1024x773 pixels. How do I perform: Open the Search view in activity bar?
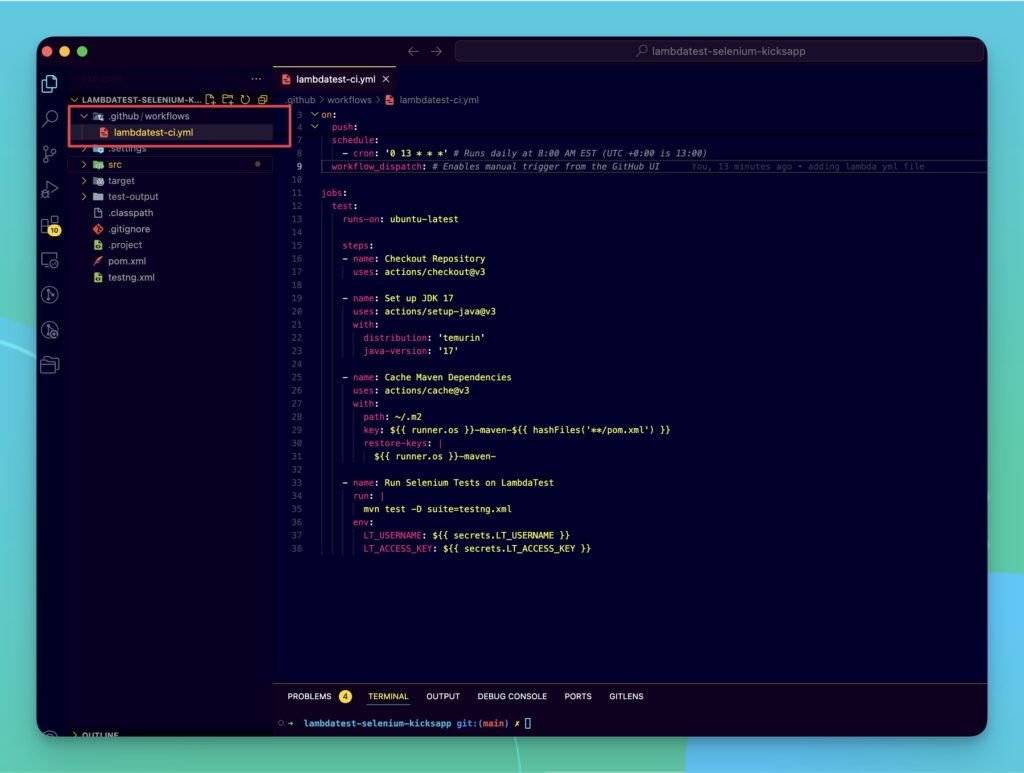(49, 119)
